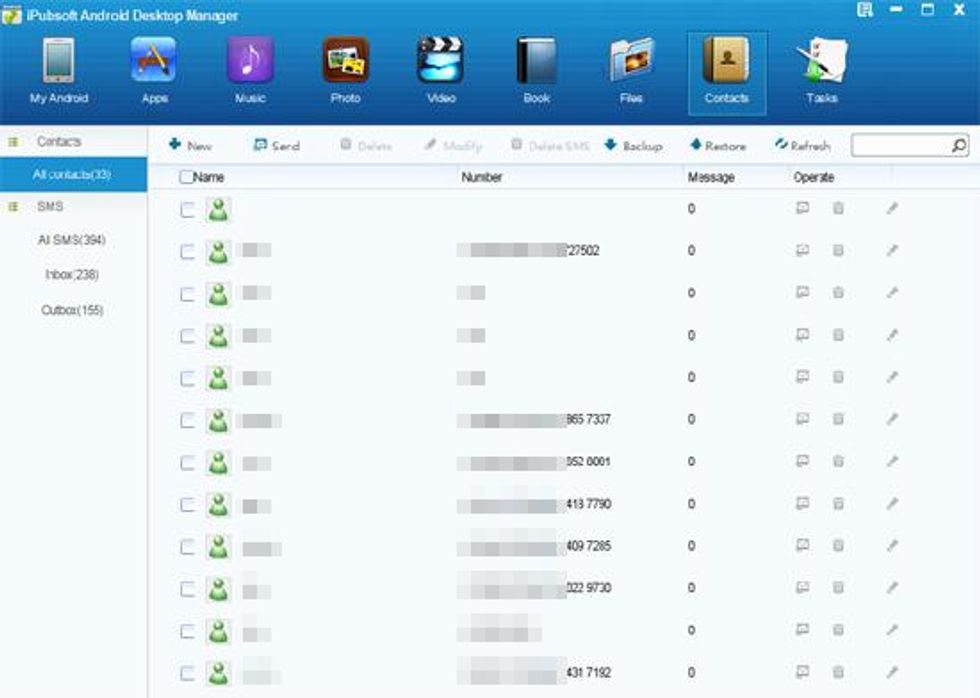The image size is (980, 698).
Task: Click the Delete toolbar button
Action: click(x=366, y=146)
